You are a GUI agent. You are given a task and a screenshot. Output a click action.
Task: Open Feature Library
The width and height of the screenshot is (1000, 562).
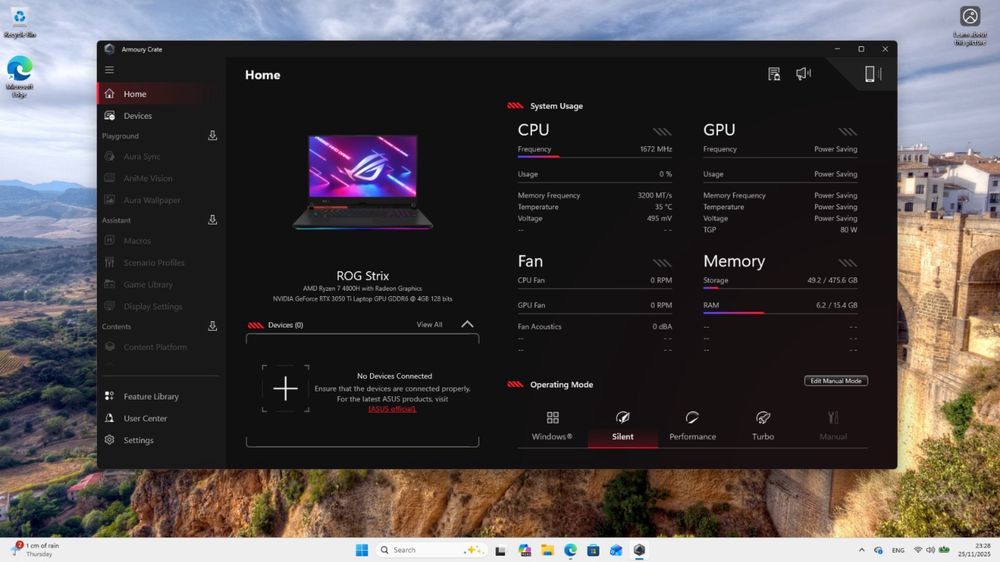pos(159,396)
